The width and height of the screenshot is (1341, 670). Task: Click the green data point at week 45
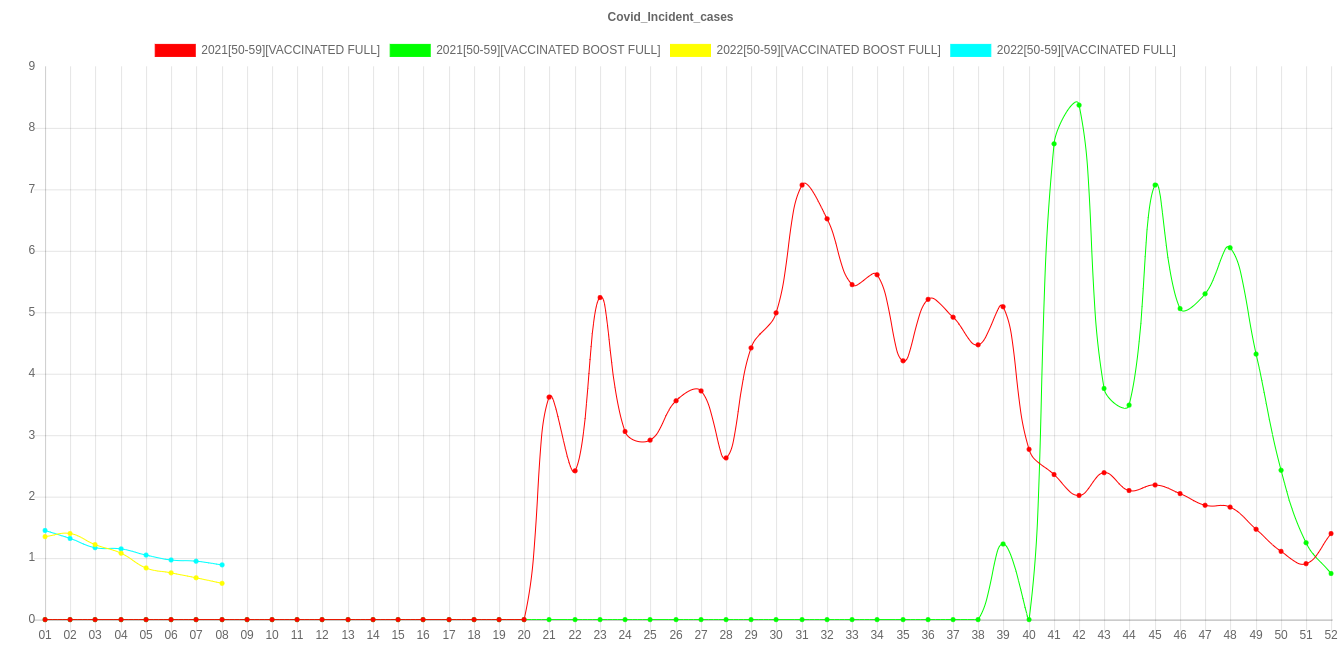tap(1155, 185)
